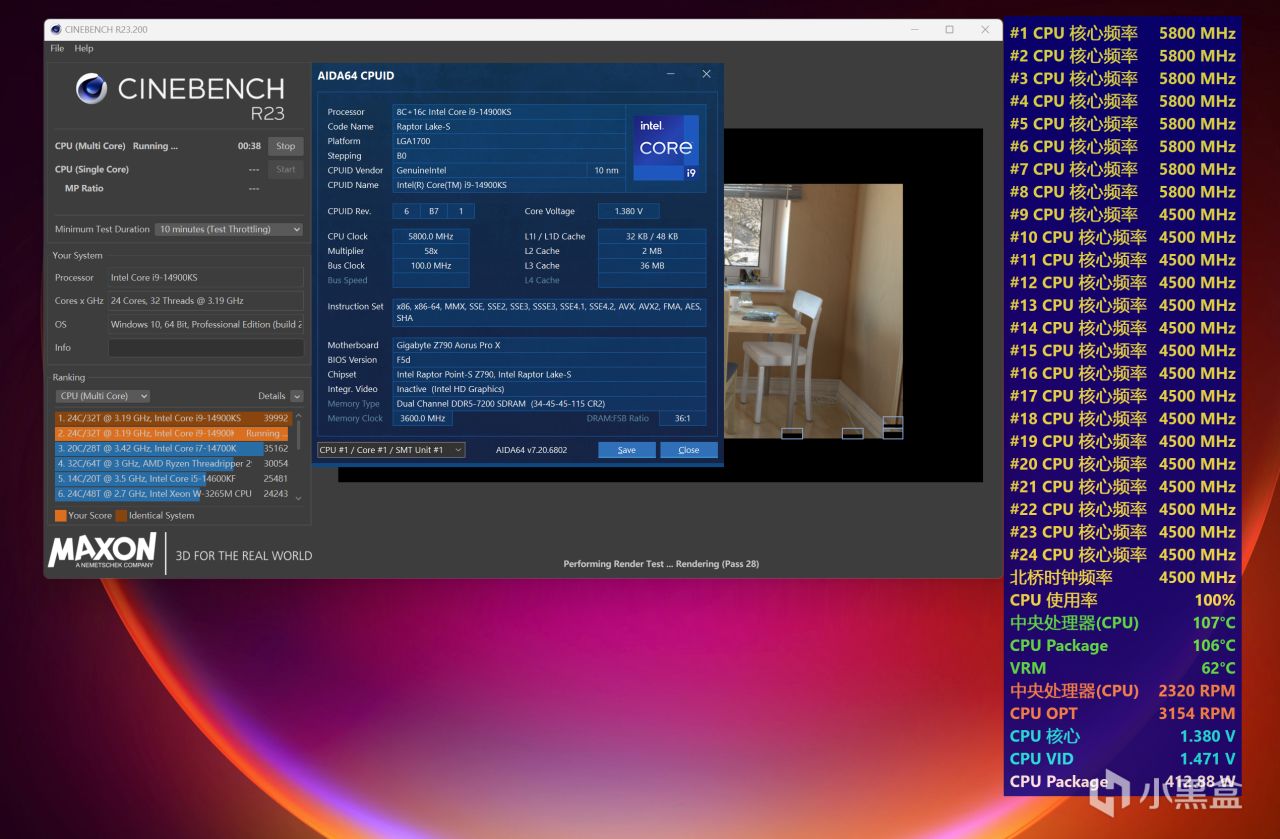Click the orange Your Score swatch
Image resolution: width=1280 pixels, height=839 pixels.
pos(61,516)
